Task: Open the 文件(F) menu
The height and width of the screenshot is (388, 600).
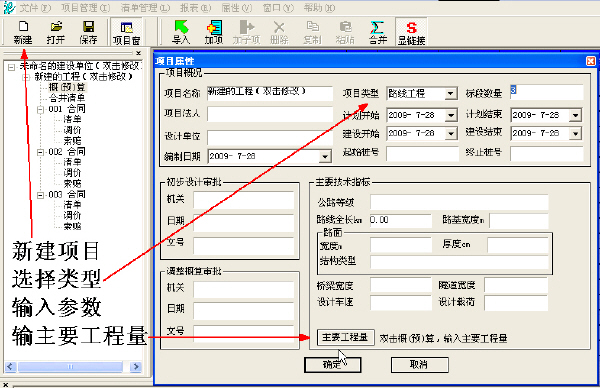Action: pyautogui.click(x=35, y=8)
